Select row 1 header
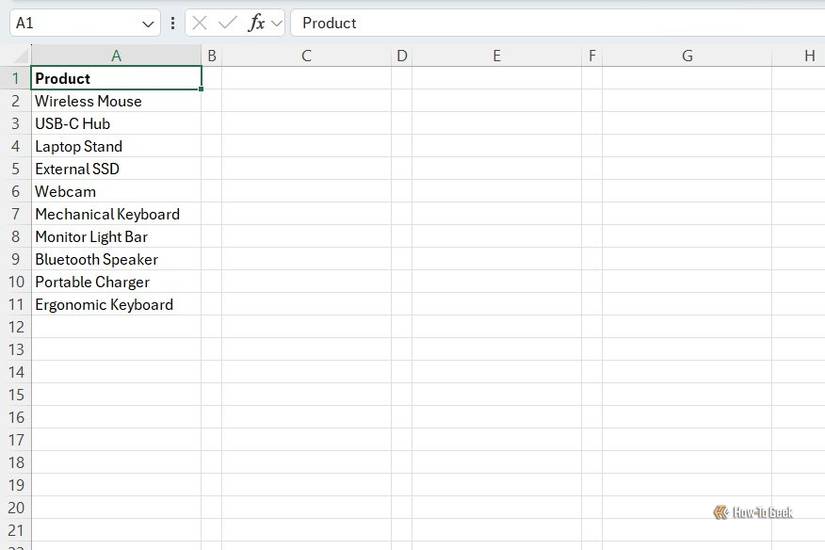Viewport: 825px width, 550px height. pyautogui.click(x=16, y=78)
